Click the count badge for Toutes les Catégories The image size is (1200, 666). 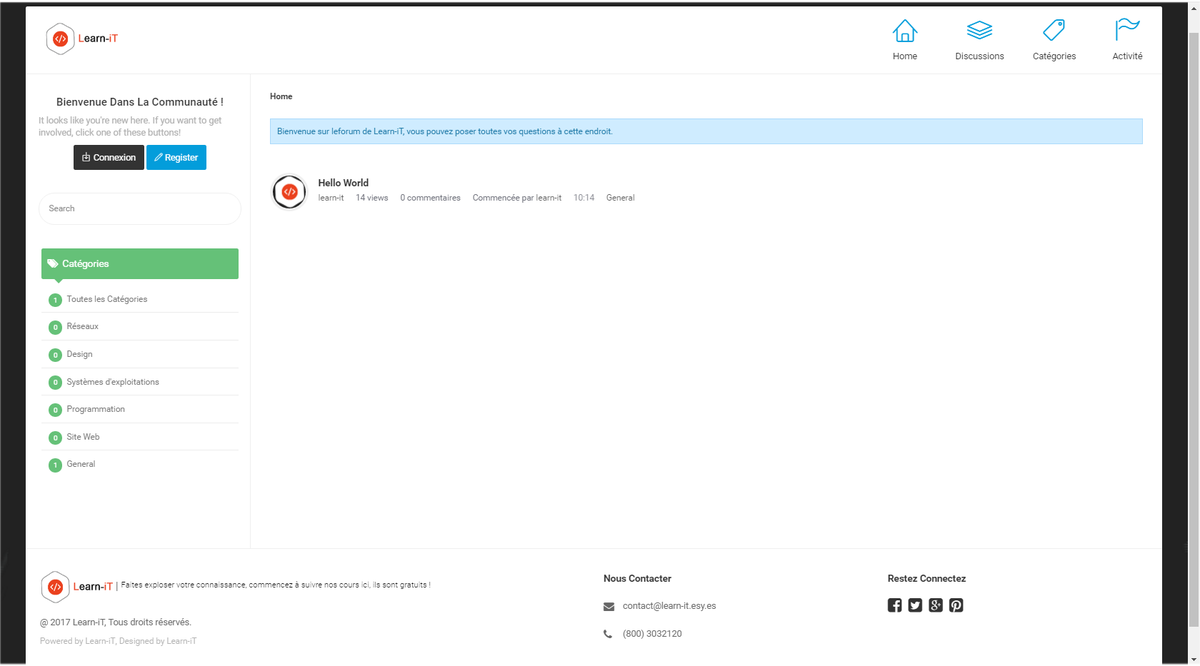[55, 300]
